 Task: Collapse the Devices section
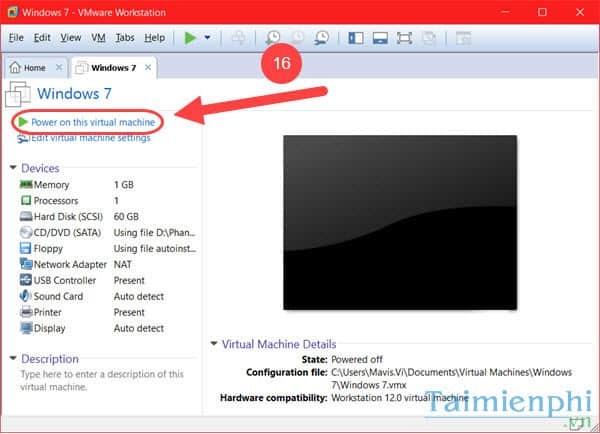click(13, 168)
